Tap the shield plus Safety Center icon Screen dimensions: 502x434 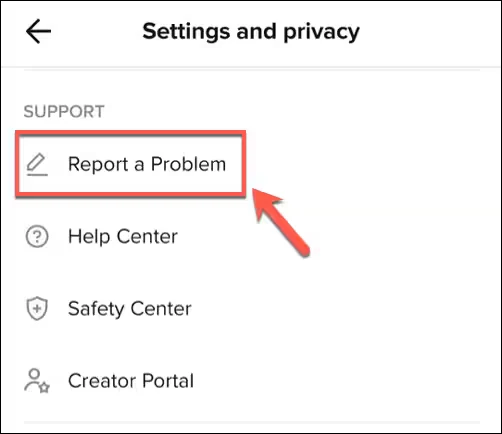point(37,308)
